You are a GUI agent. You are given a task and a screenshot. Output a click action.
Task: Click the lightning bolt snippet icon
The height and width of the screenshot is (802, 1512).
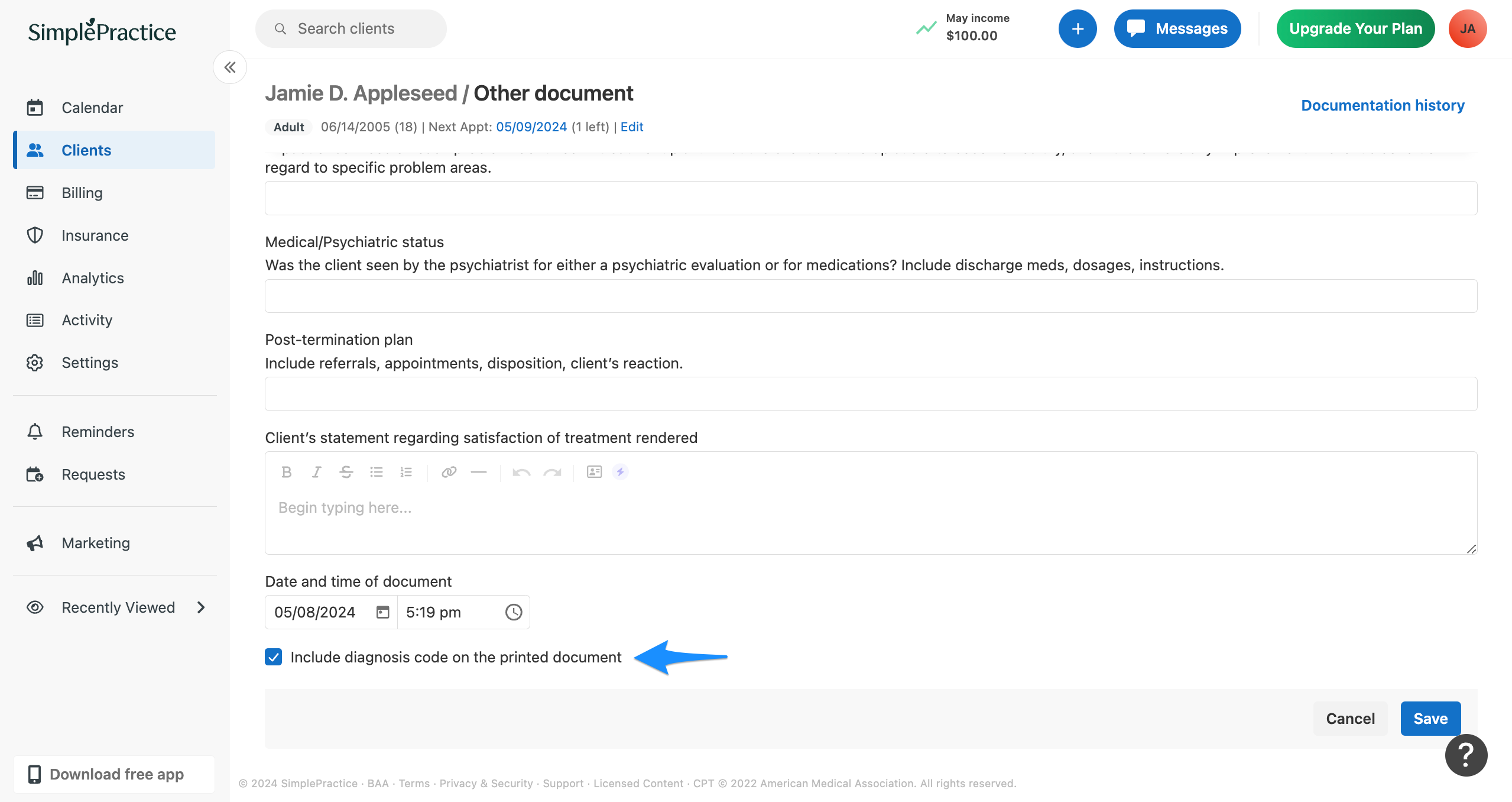click(620, 471)
